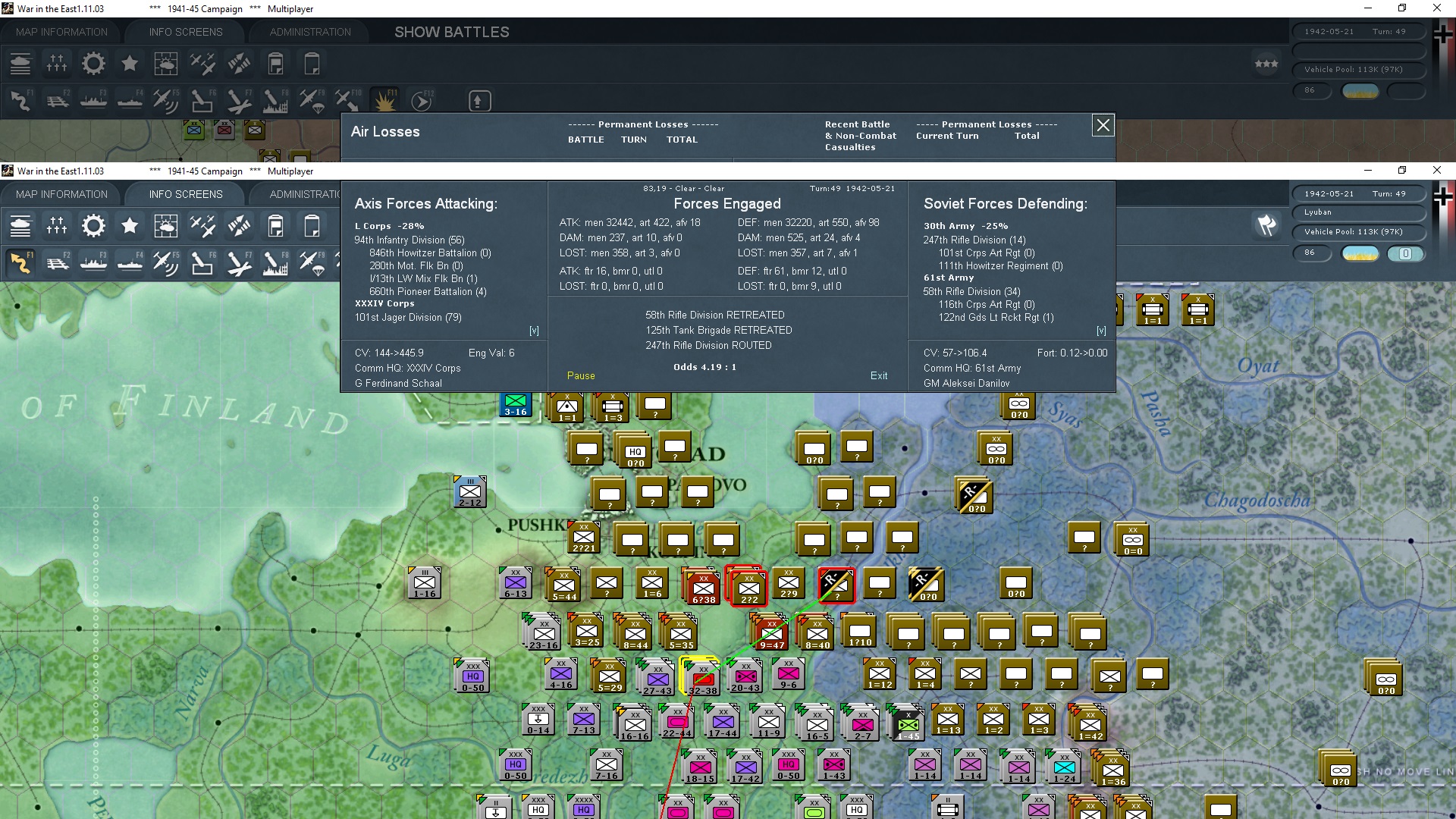Click the production gear icon

click(93, 226)
